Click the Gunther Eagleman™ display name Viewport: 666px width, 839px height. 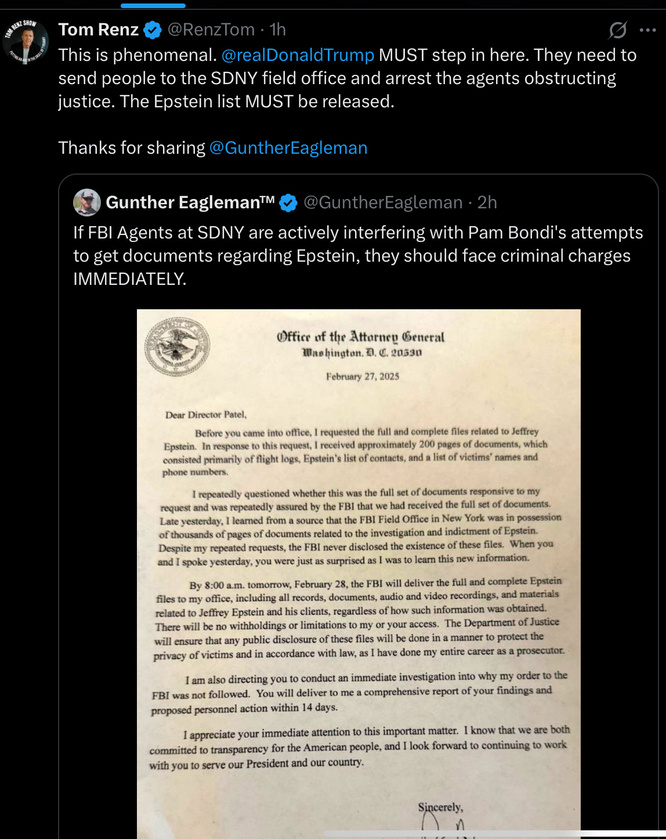click(189, 202)
